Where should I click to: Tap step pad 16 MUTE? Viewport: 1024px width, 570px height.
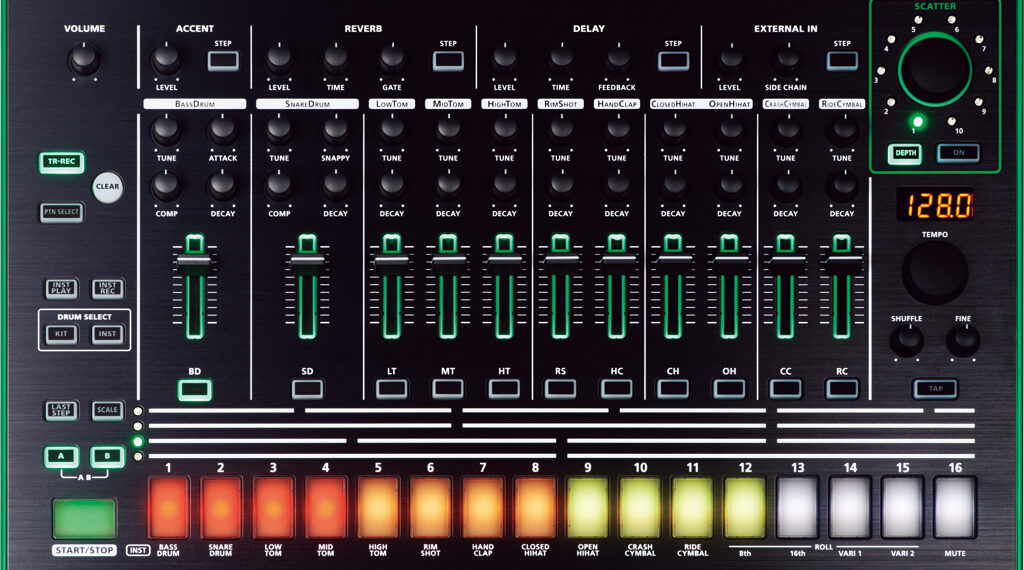(x=955, y=507)
